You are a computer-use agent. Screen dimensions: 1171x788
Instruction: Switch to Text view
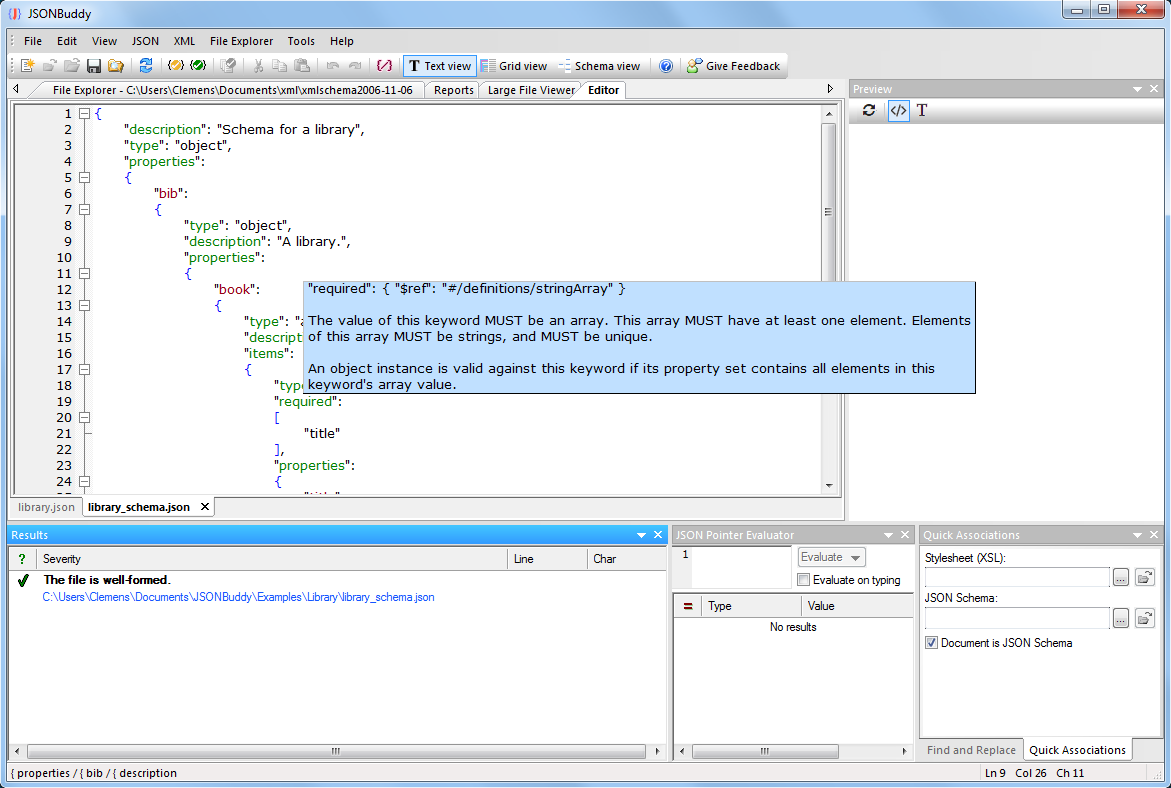(440, 66)
